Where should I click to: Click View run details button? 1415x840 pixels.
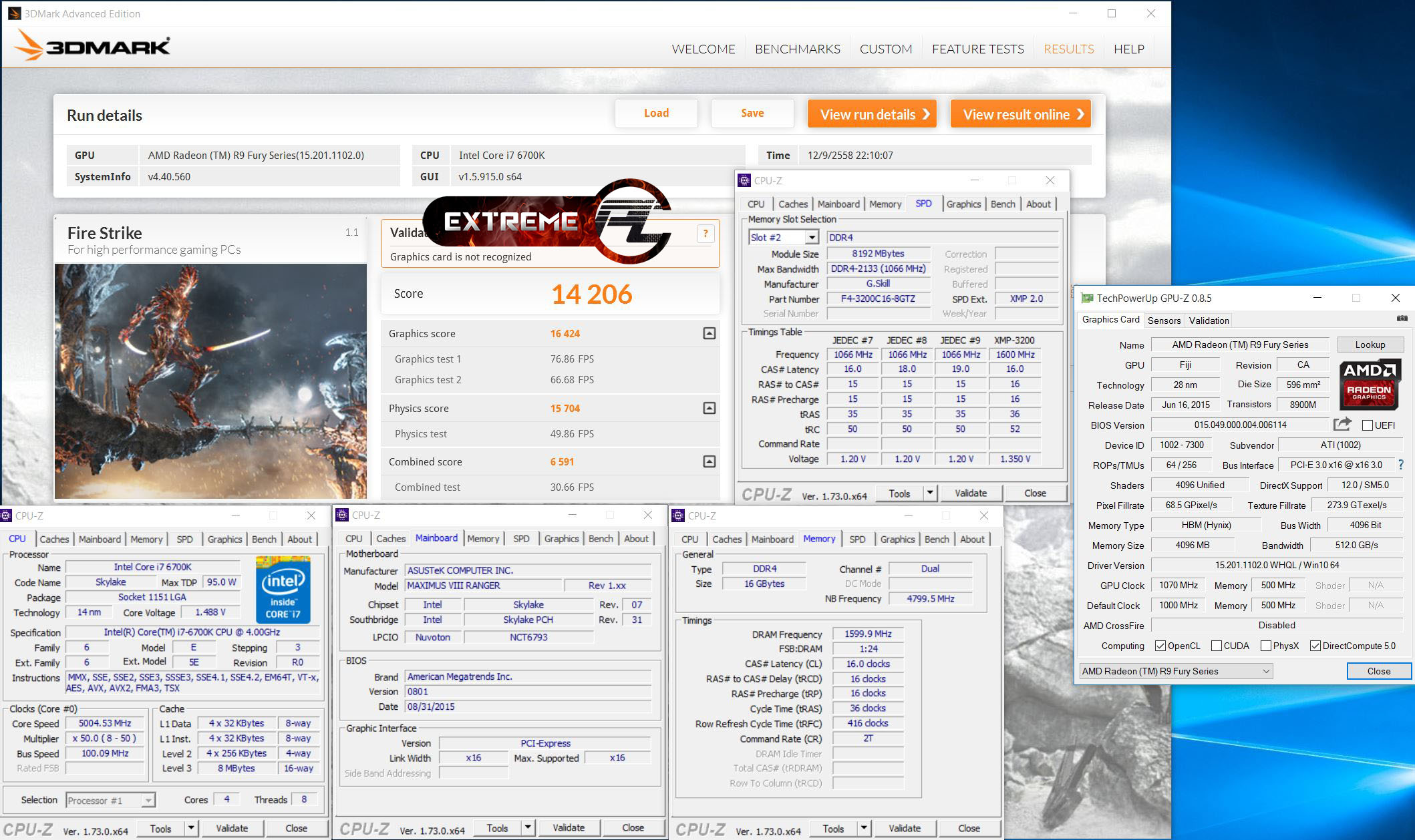pyautogui.click(x=872, y=114)
